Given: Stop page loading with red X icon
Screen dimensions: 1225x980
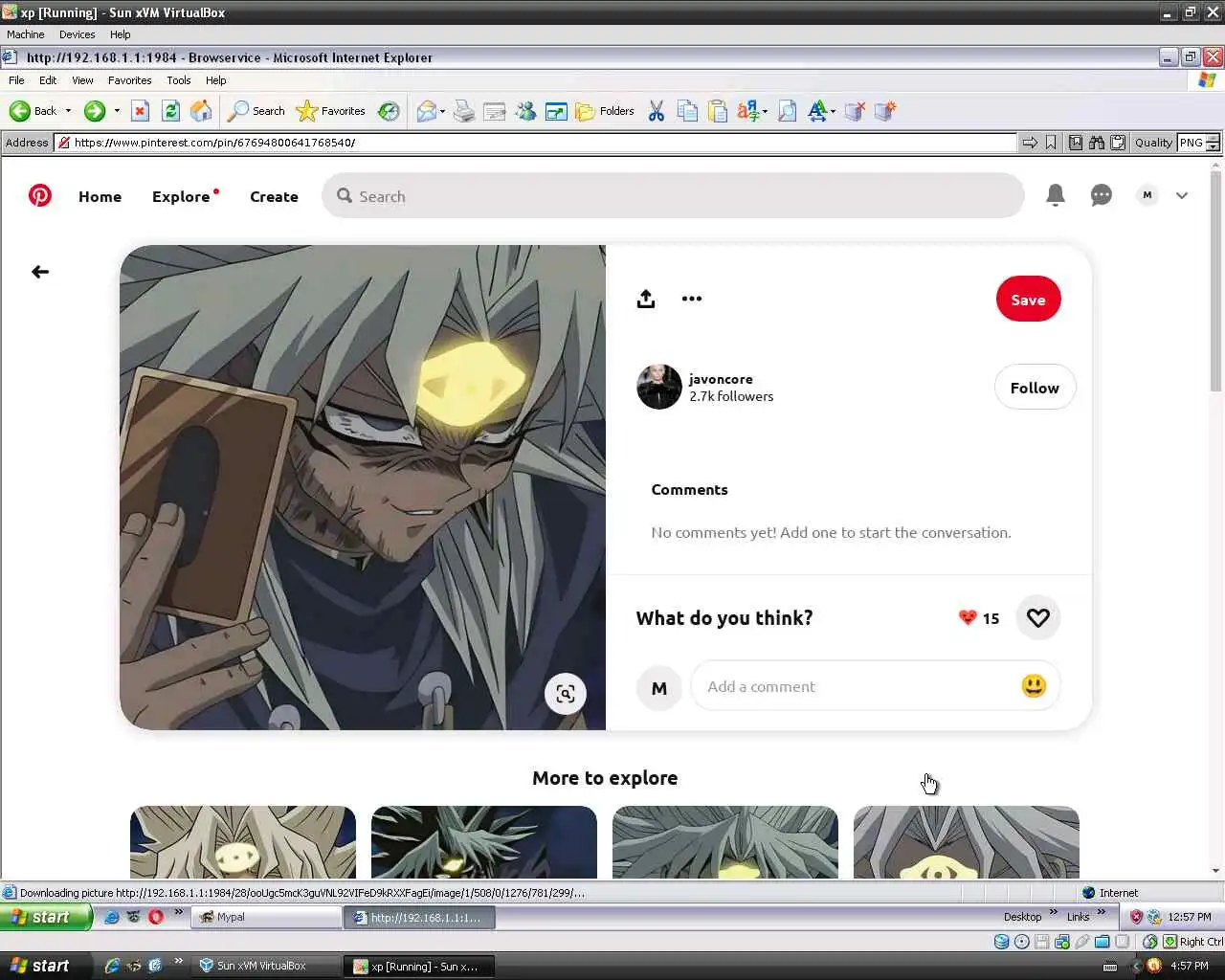Looking at the screenshot, I should pos(140,111).
